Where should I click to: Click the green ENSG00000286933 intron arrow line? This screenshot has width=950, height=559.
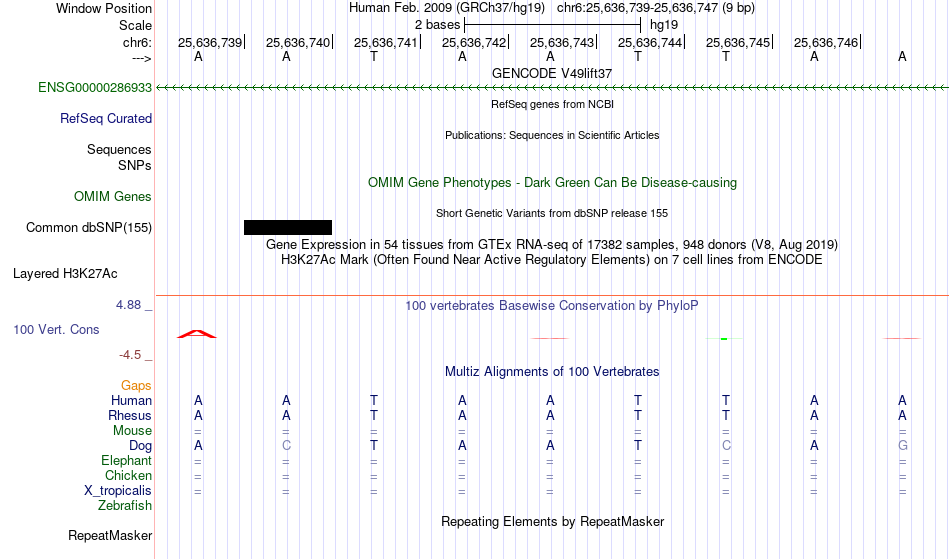(x=552, y=88)
